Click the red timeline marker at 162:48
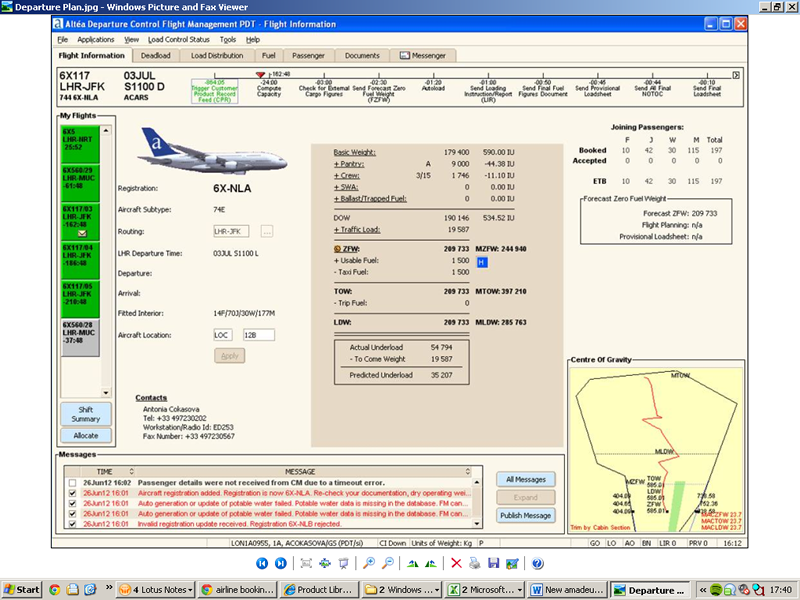 pos(260,74)
